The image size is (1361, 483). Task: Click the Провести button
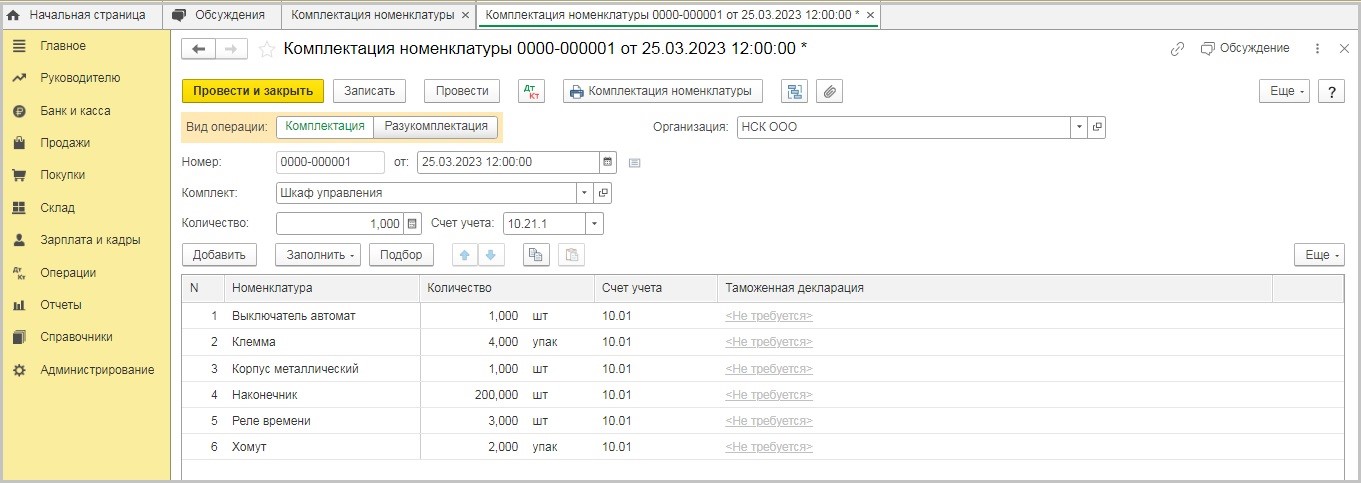pos(462,91)
